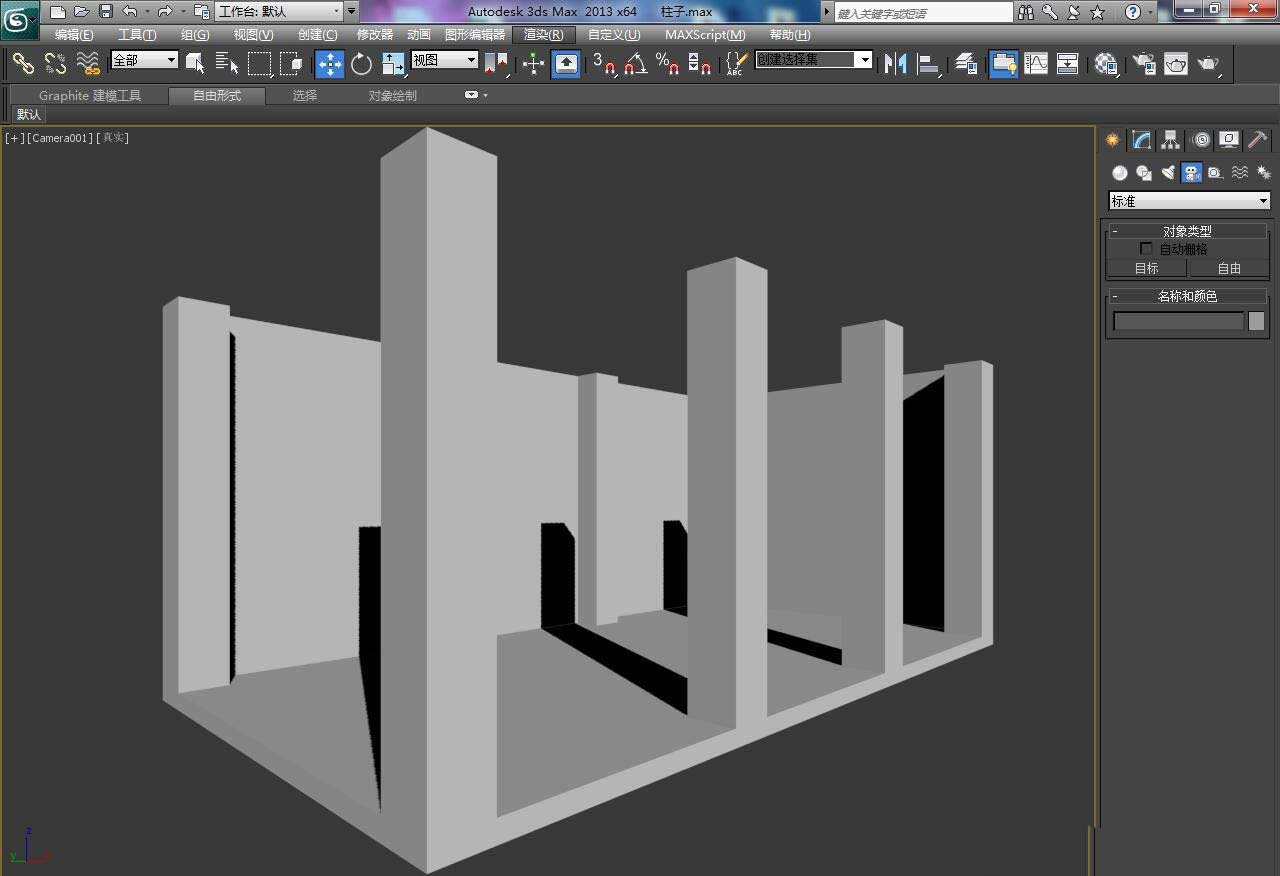Open the Material Editor sphere icon
Screen dimensions: 1280x876
1105,64
